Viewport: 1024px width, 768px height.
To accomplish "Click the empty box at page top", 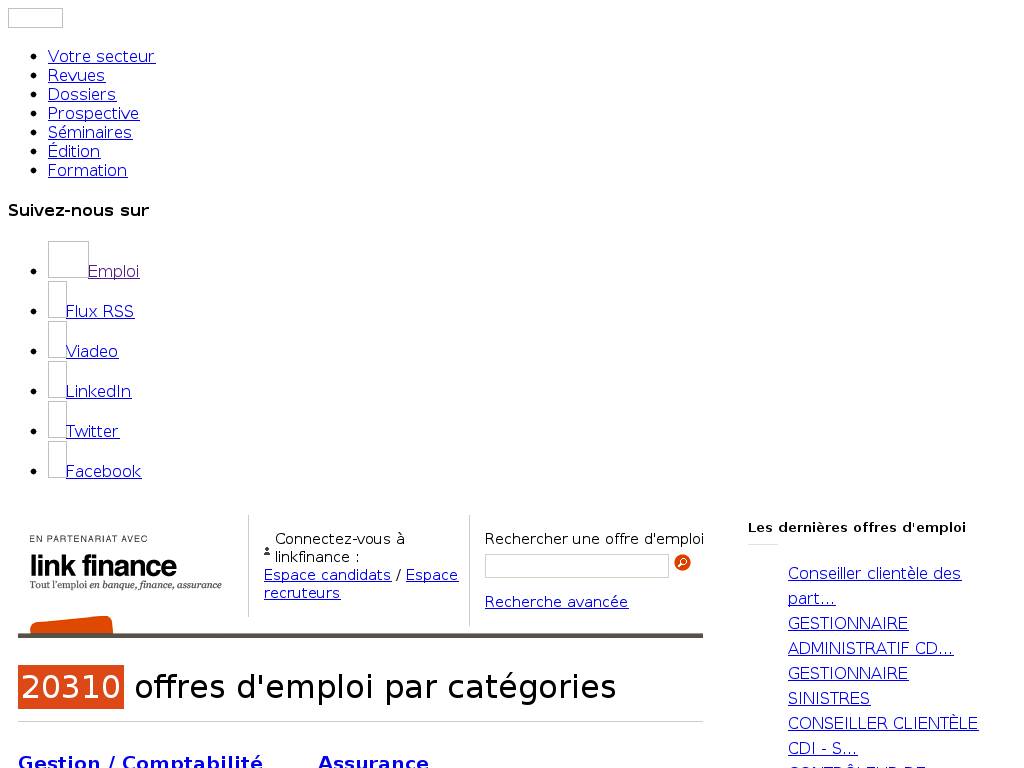I will coord(35,18).
